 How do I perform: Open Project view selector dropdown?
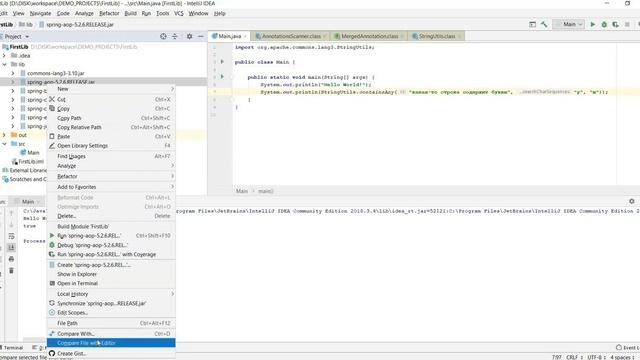click(x=16, y=36)
